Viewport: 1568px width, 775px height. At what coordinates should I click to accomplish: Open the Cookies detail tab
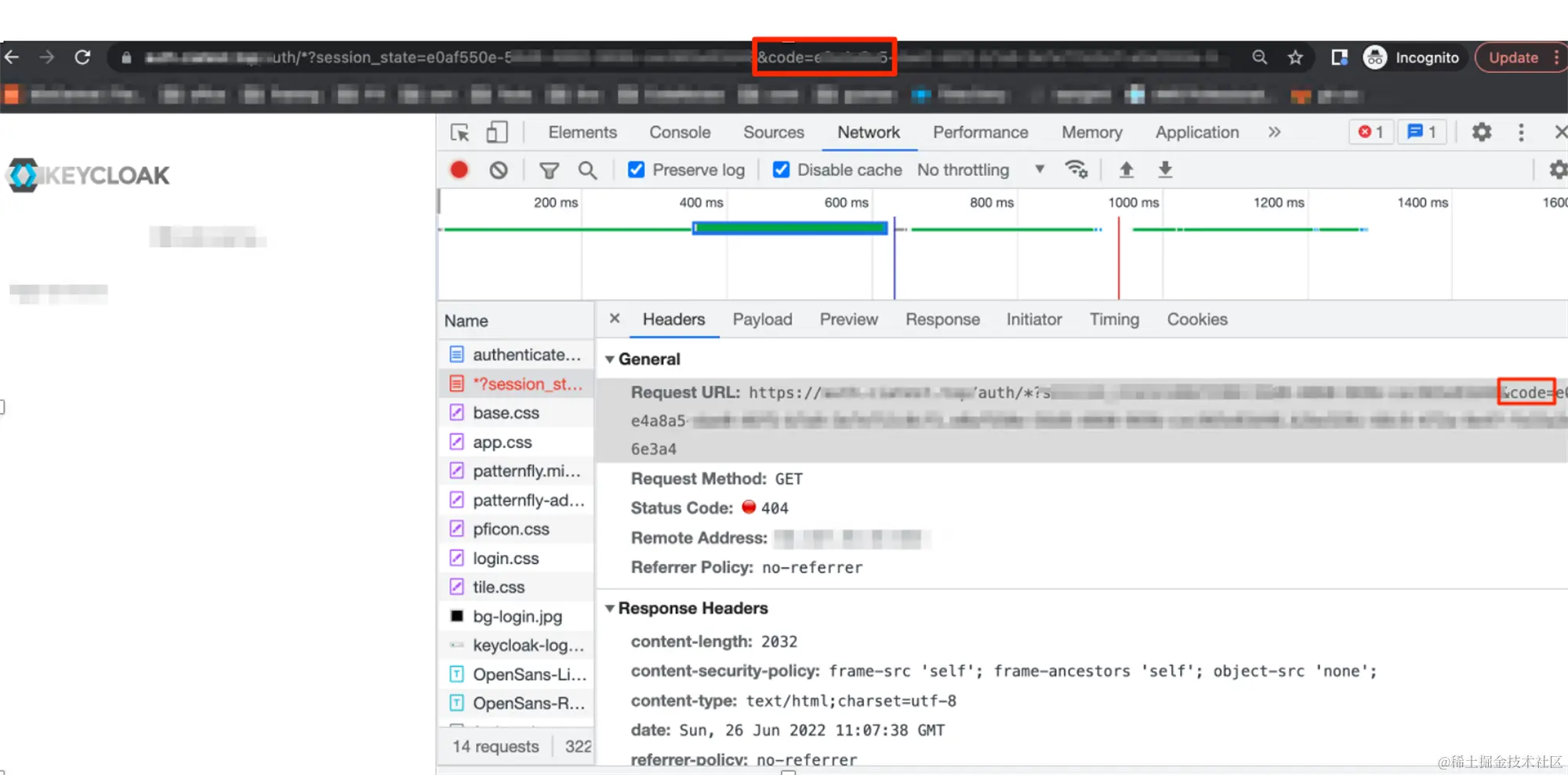(1197, 319)
